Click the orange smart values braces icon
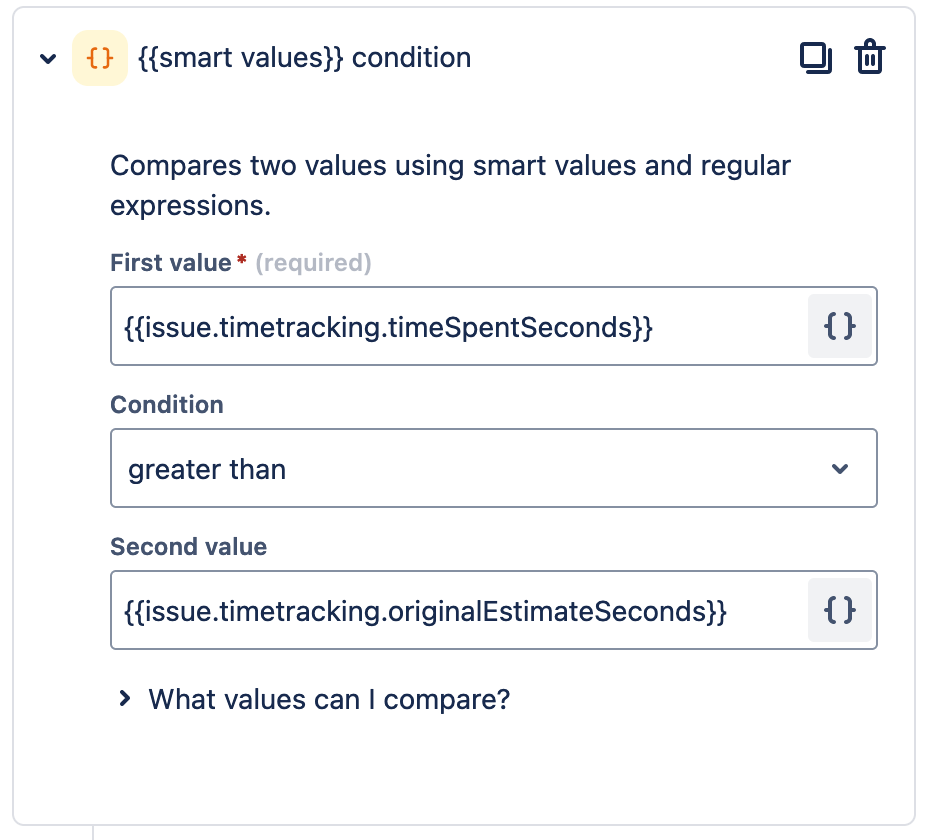This screenshot has height=840, width=934. (100, 58)
